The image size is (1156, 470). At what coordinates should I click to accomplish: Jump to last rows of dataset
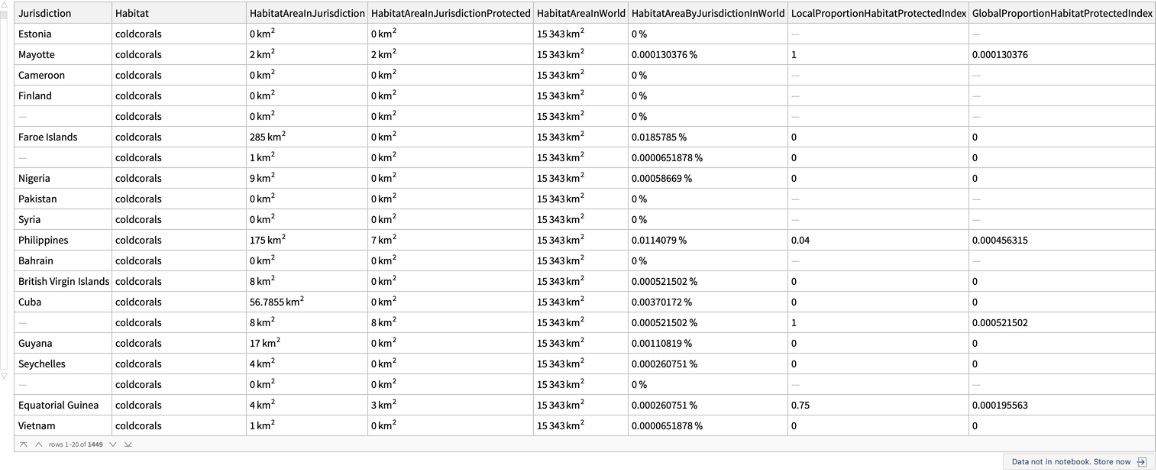tap(127, 443)
